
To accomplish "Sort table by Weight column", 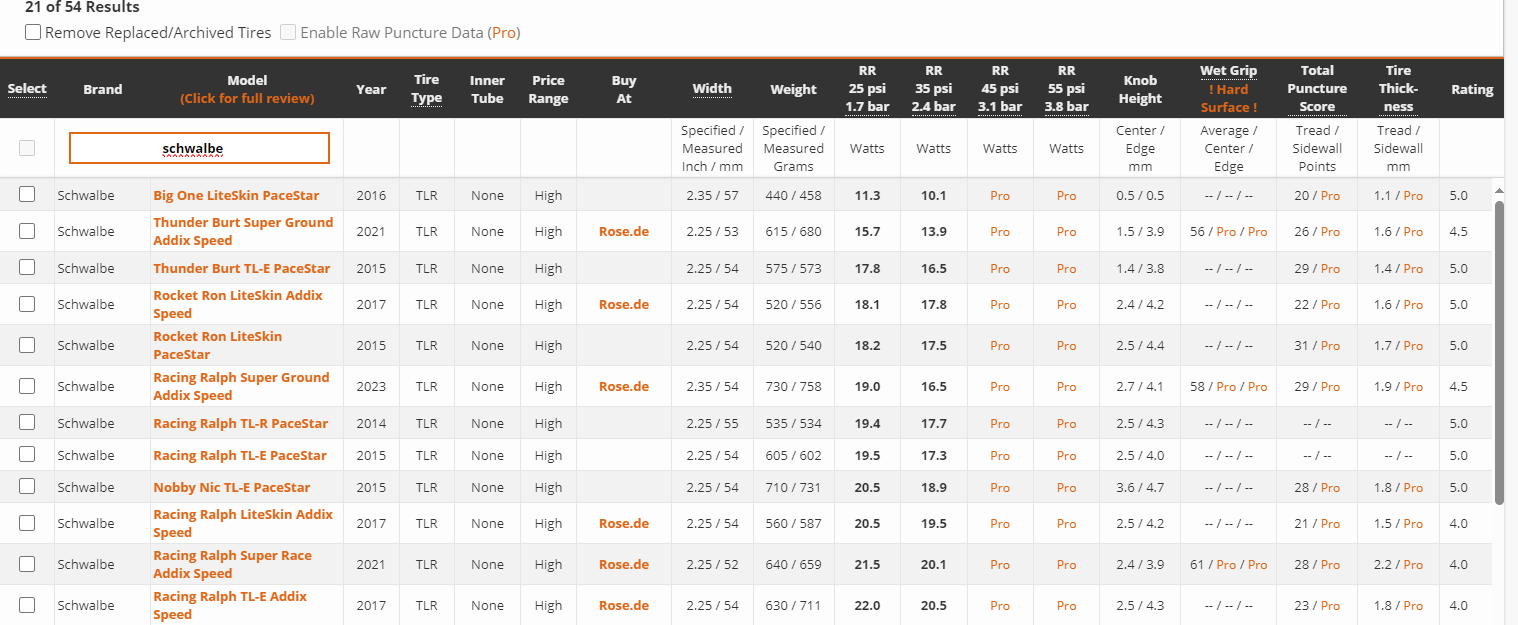I will pos(793,89).
